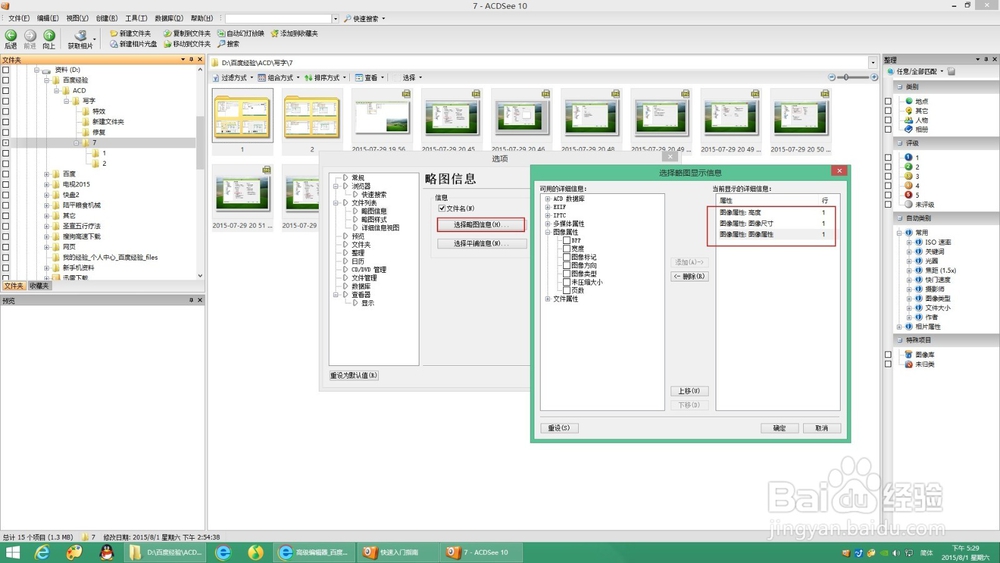This screenshot has width=1000, height=563.
Task: Check the Unrated (未评级) checkbox
Action: pos(888,204)
